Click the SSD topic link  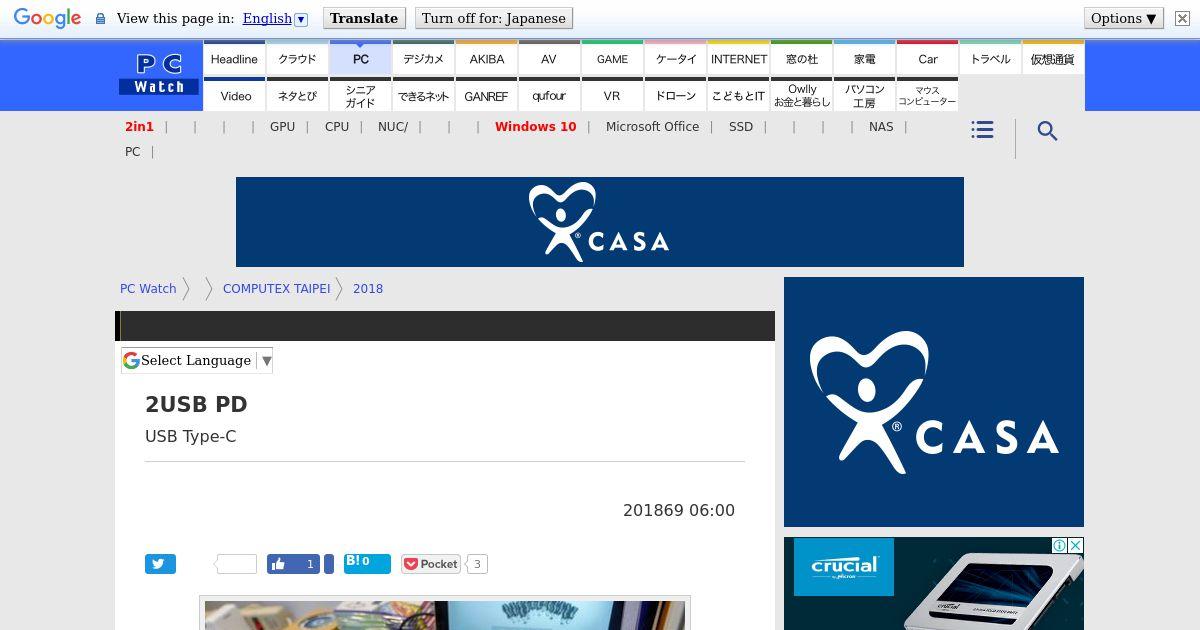click(741, 127)
